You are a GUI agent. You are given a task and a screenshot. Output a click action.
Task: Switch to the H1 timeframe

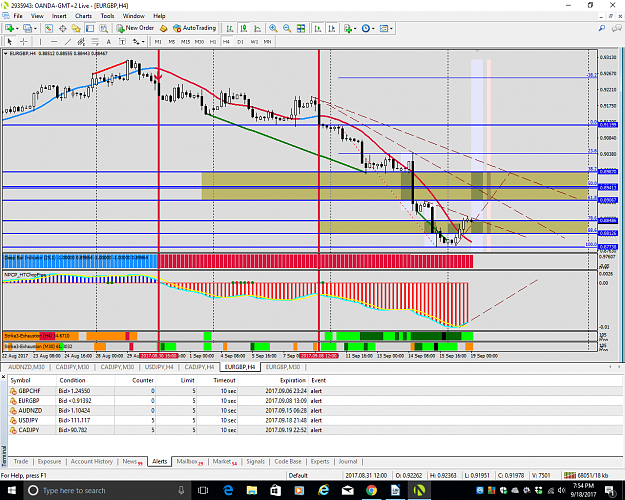(213, 41)
